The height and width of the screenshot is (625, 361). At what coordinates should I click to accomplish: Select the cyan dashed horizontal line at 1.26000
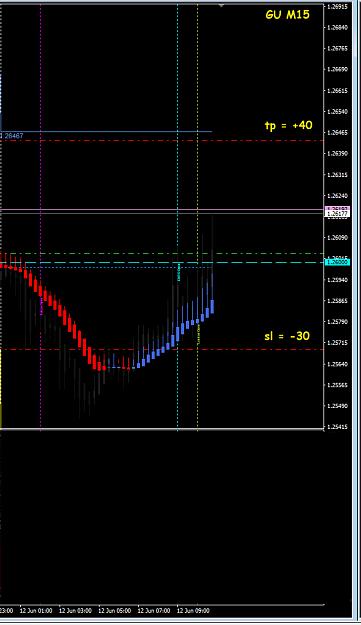[161, 262]
